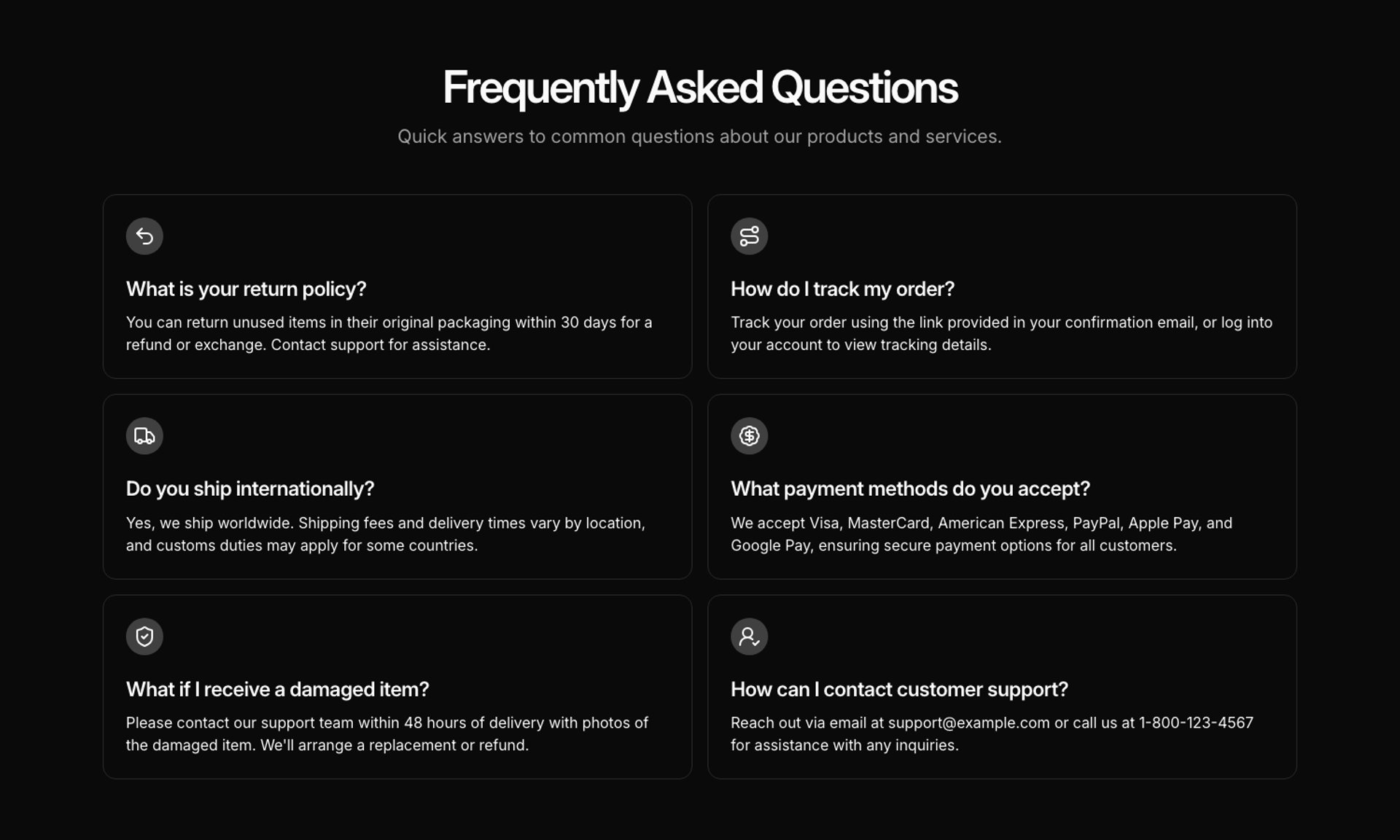Open "How do I track my order?" heading

click(842, 289)
